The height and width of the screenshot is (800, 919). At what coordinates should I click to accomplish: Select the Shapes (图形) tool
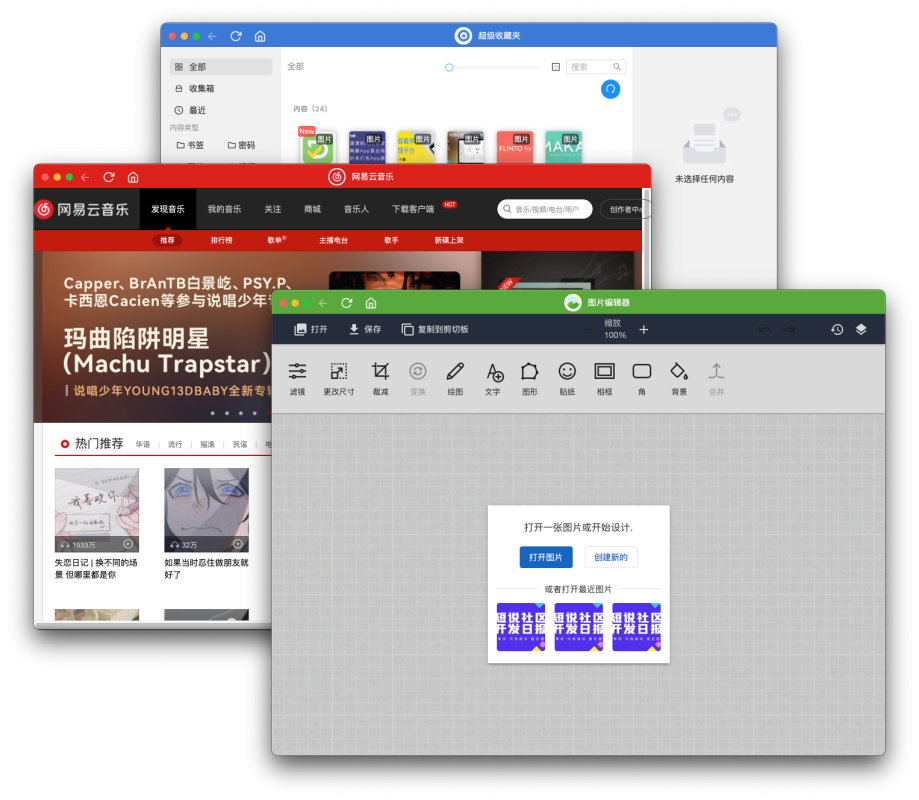pos(530,379)
